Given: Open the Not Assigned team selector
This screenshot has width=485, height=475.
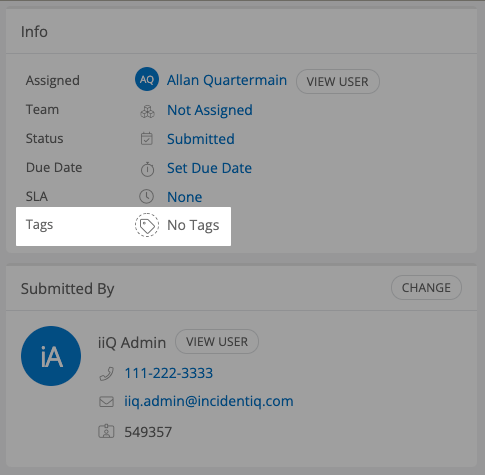Looking at the screenshot, I should pos(210,110).
